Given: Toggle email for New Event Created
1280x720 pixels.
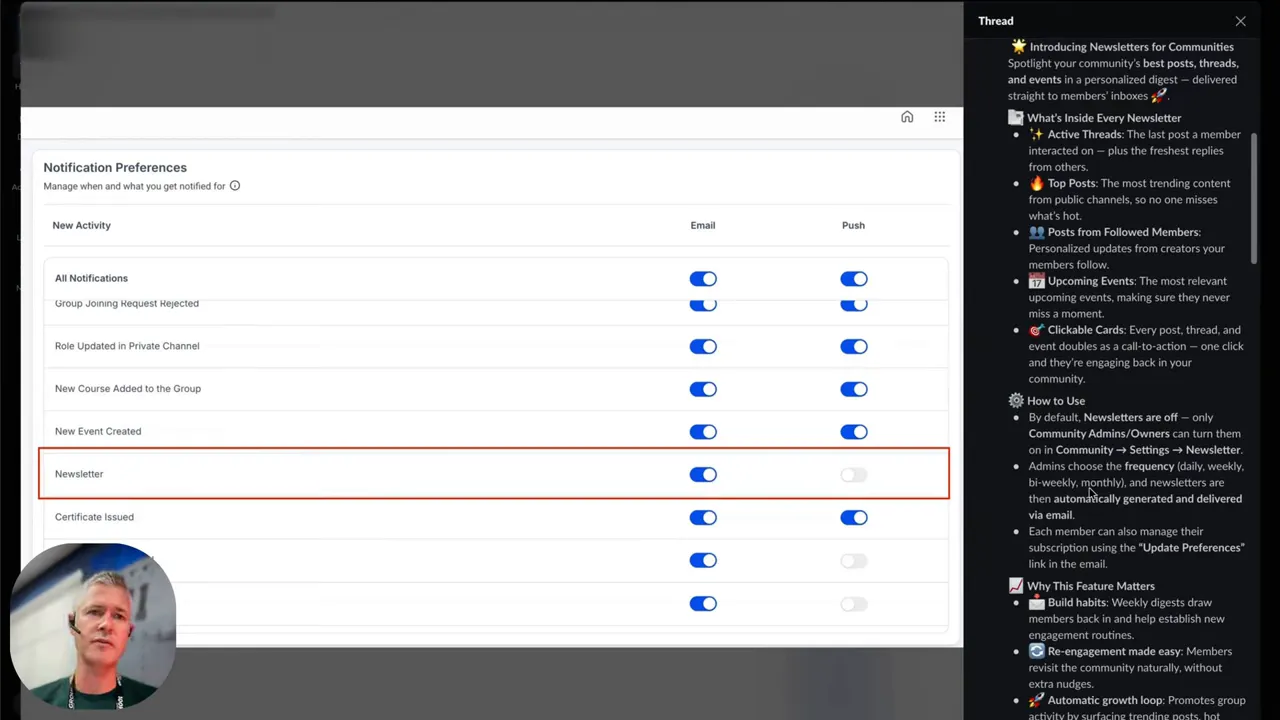Looking at the screenshot, I should [x=703, y=431].
